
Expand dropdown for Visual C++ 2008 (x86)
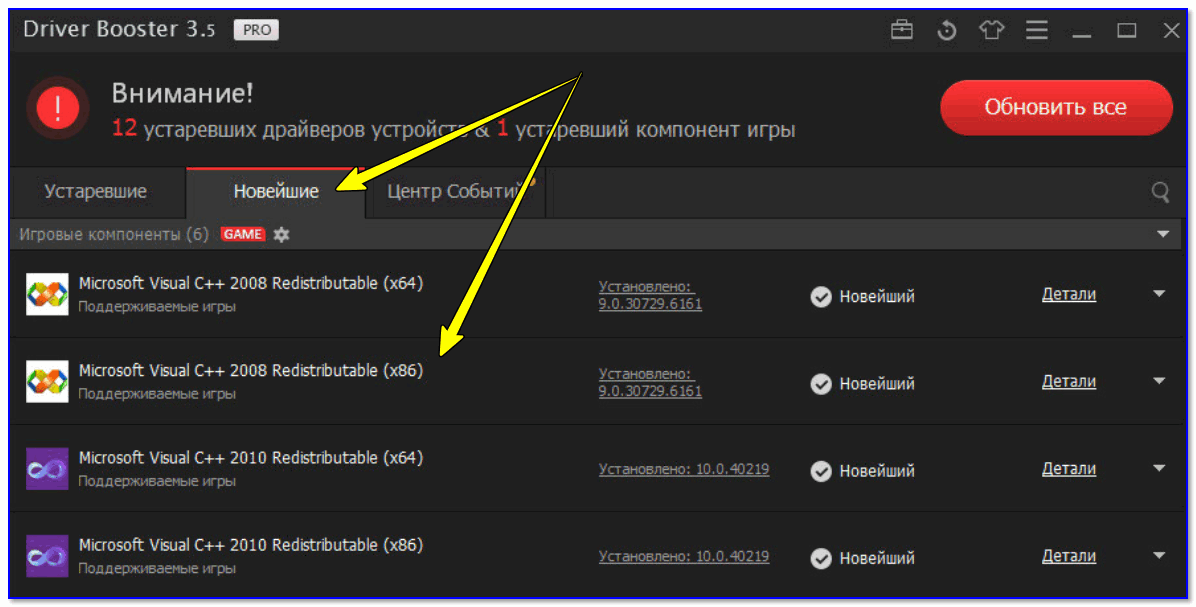[x=1159, y=381]
